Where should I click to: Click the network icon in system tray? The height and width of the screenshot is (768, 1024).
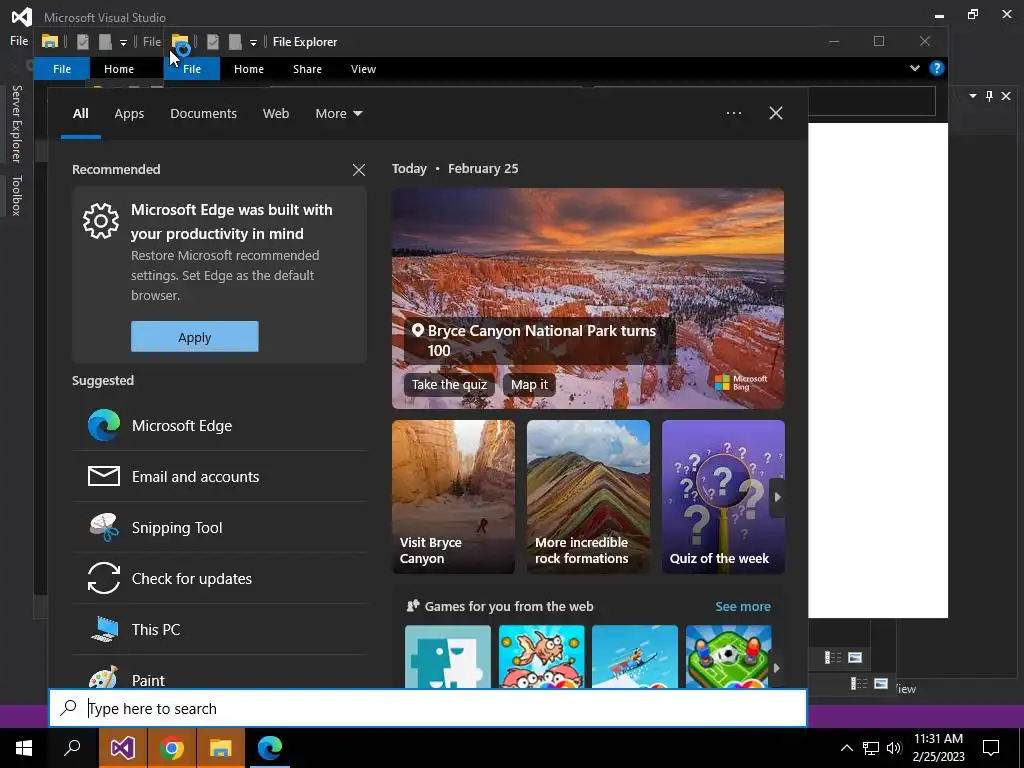pos(871,748)
